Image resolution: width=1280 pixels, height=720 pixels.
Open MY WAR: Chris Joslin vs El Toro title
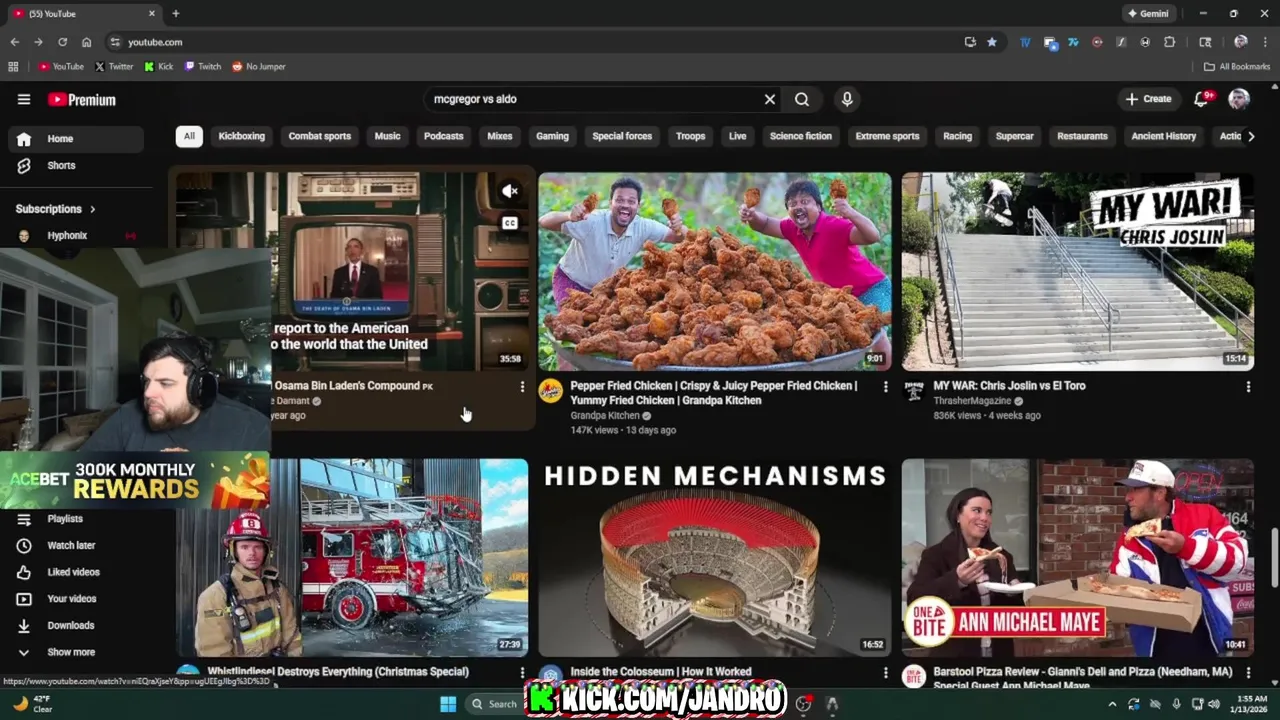pos(1009,386)
